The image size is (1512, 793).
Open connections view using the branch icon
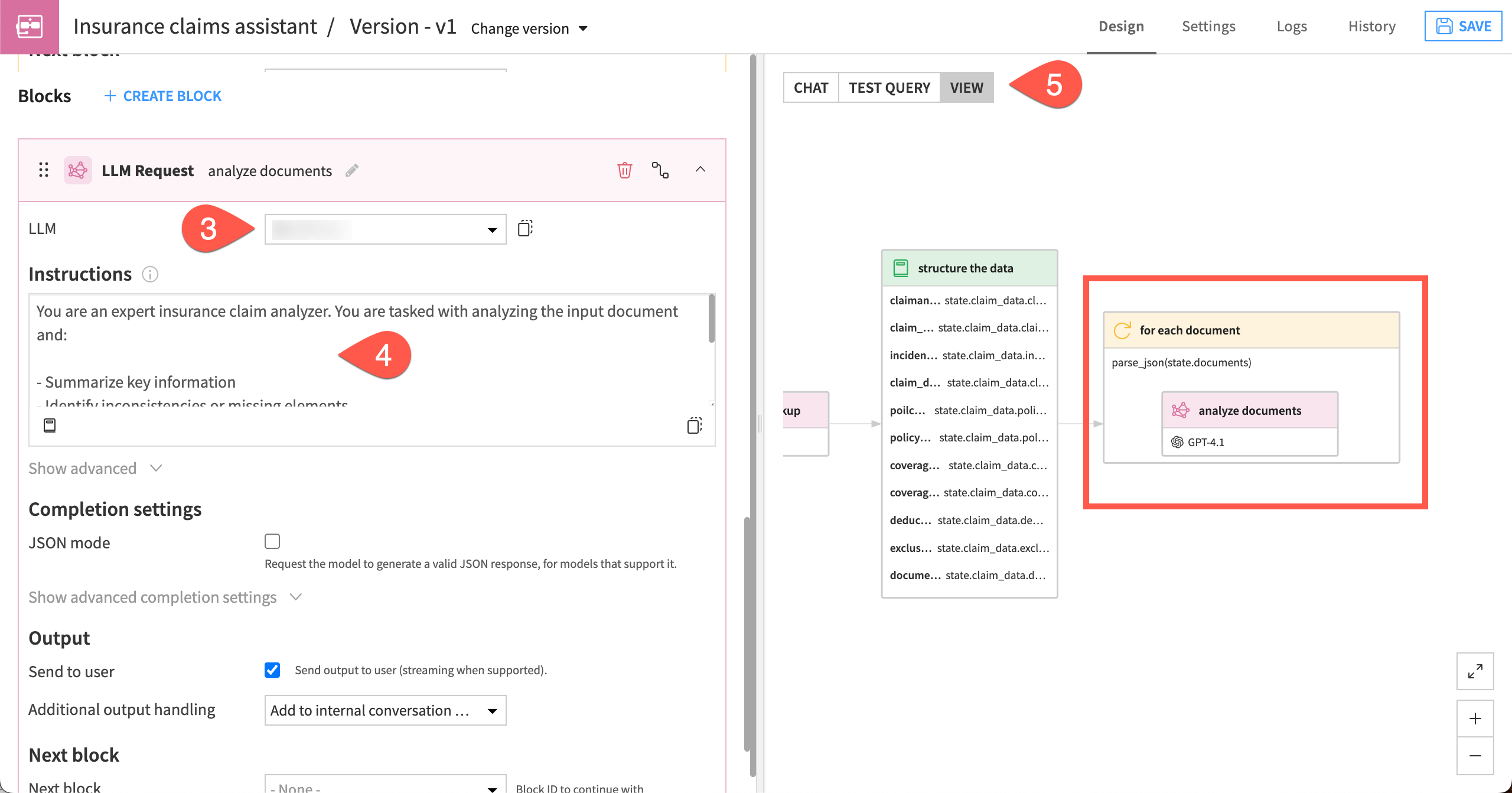(660, 171)
